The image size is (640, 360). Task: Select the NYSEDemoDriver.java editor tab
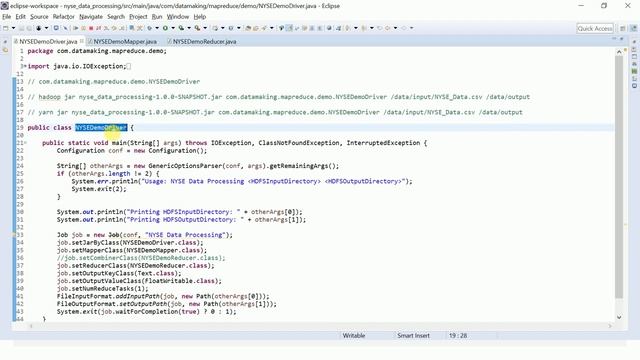[48, 42]
